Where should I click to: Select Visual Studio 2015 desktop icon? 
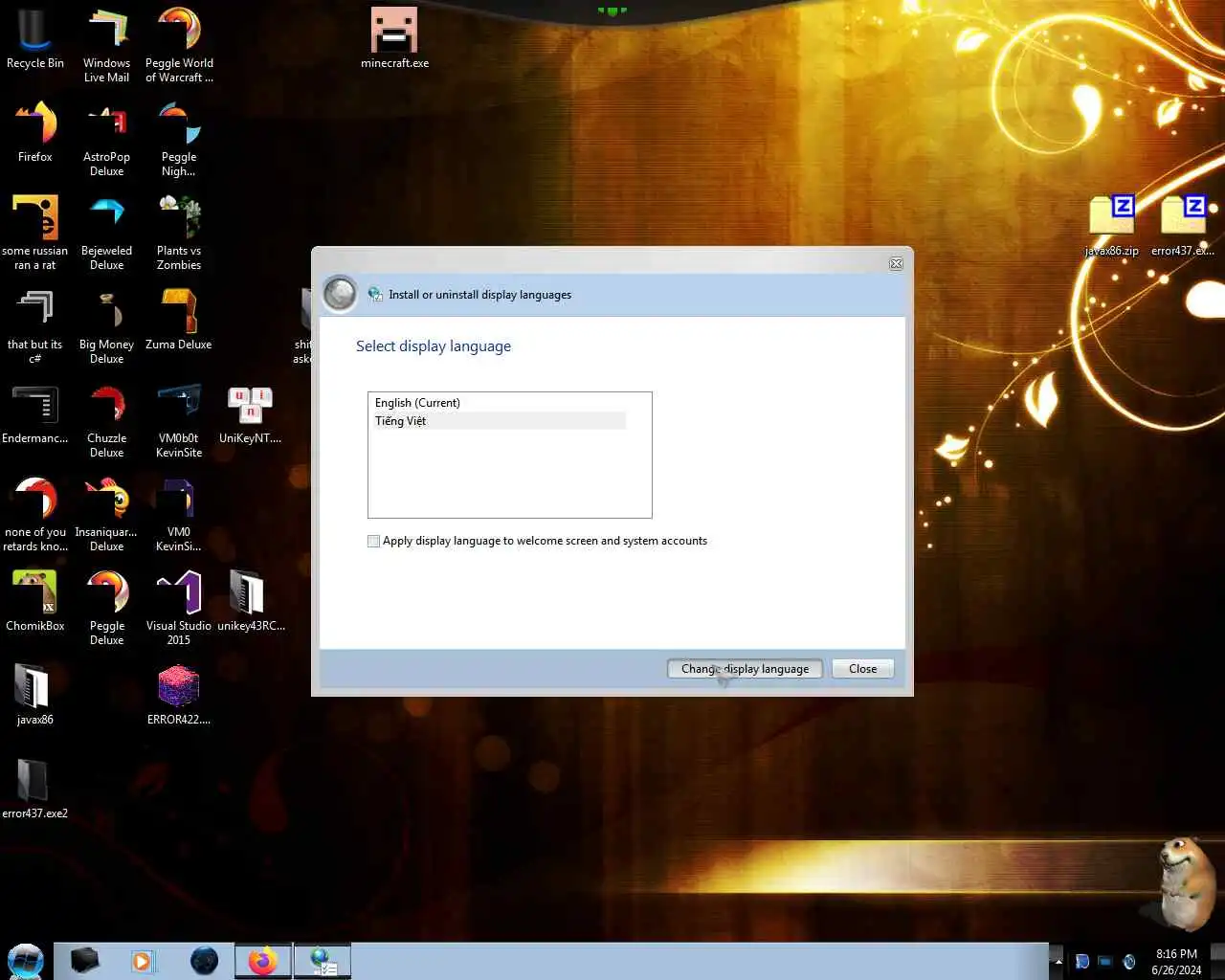click(179, 609)
